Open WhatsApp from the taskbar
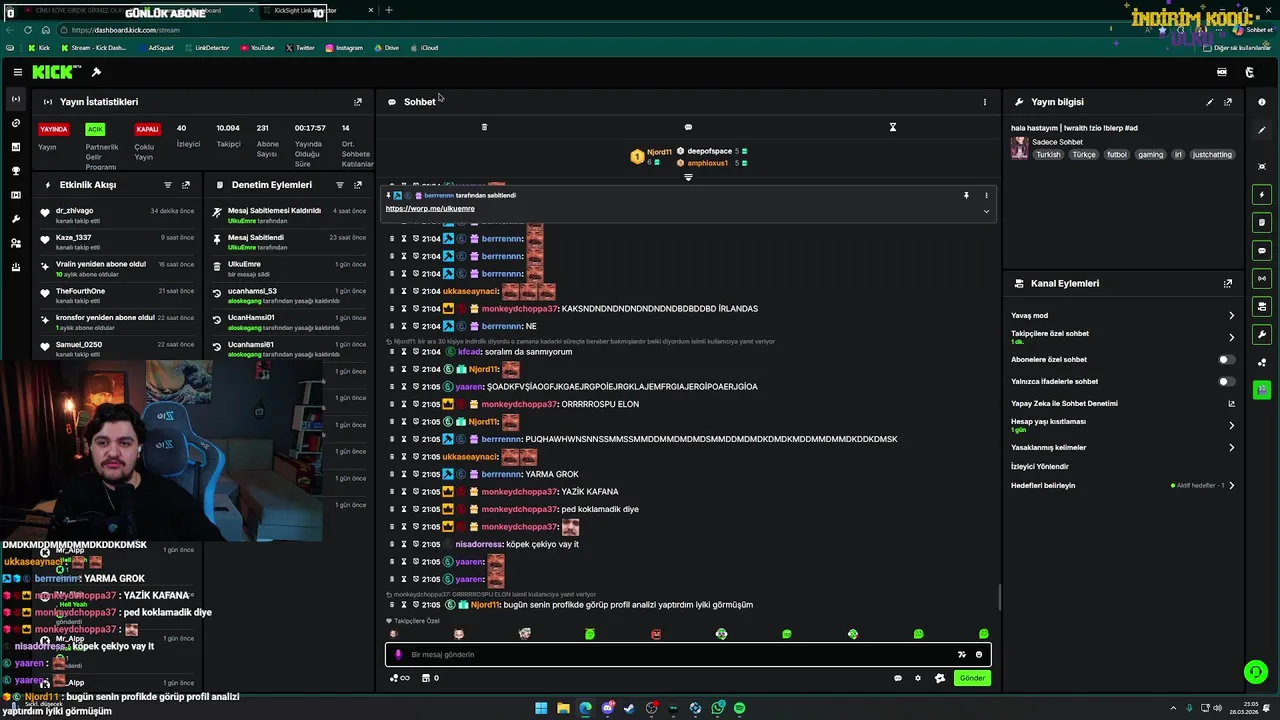The height and width of the screenshot is (720, 1280). pyautogui.click(x=718, y=708)
